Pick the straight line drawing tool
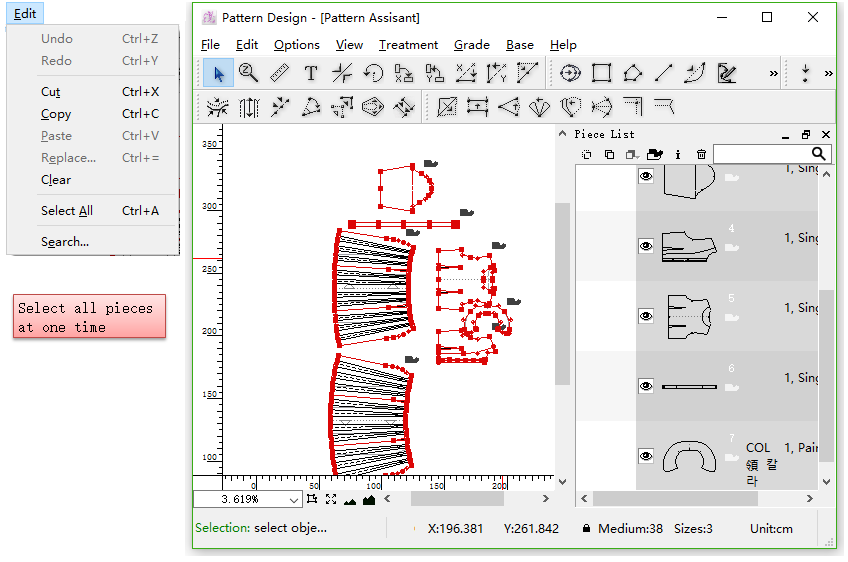Screen dimensions: 848x562 [663, 73]
